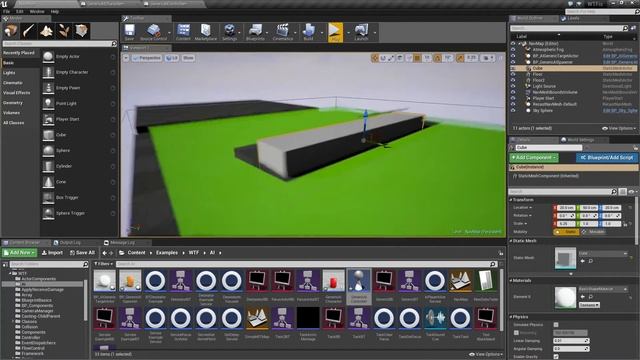
Task: Click Save All in Content Browser
Action: point(82,253)
